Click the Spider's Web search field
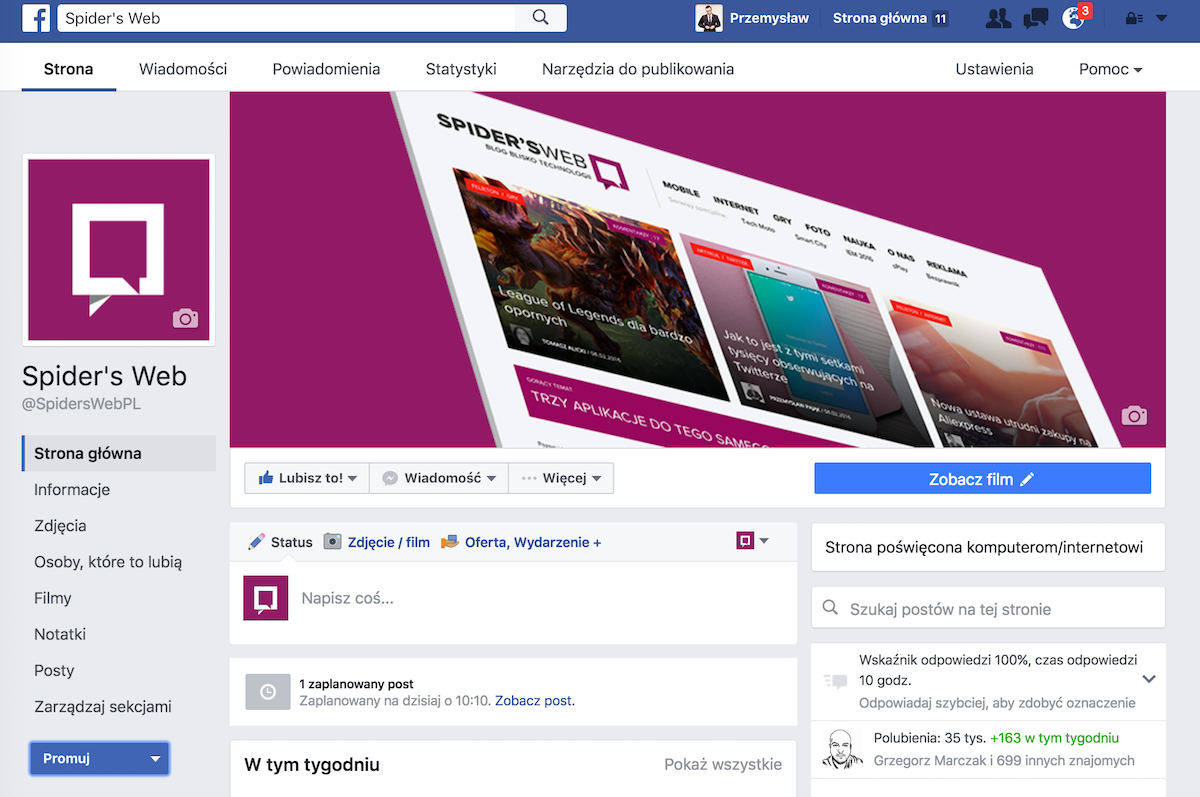Screen dimensions: 1200x797 click(x=287, y=18)
